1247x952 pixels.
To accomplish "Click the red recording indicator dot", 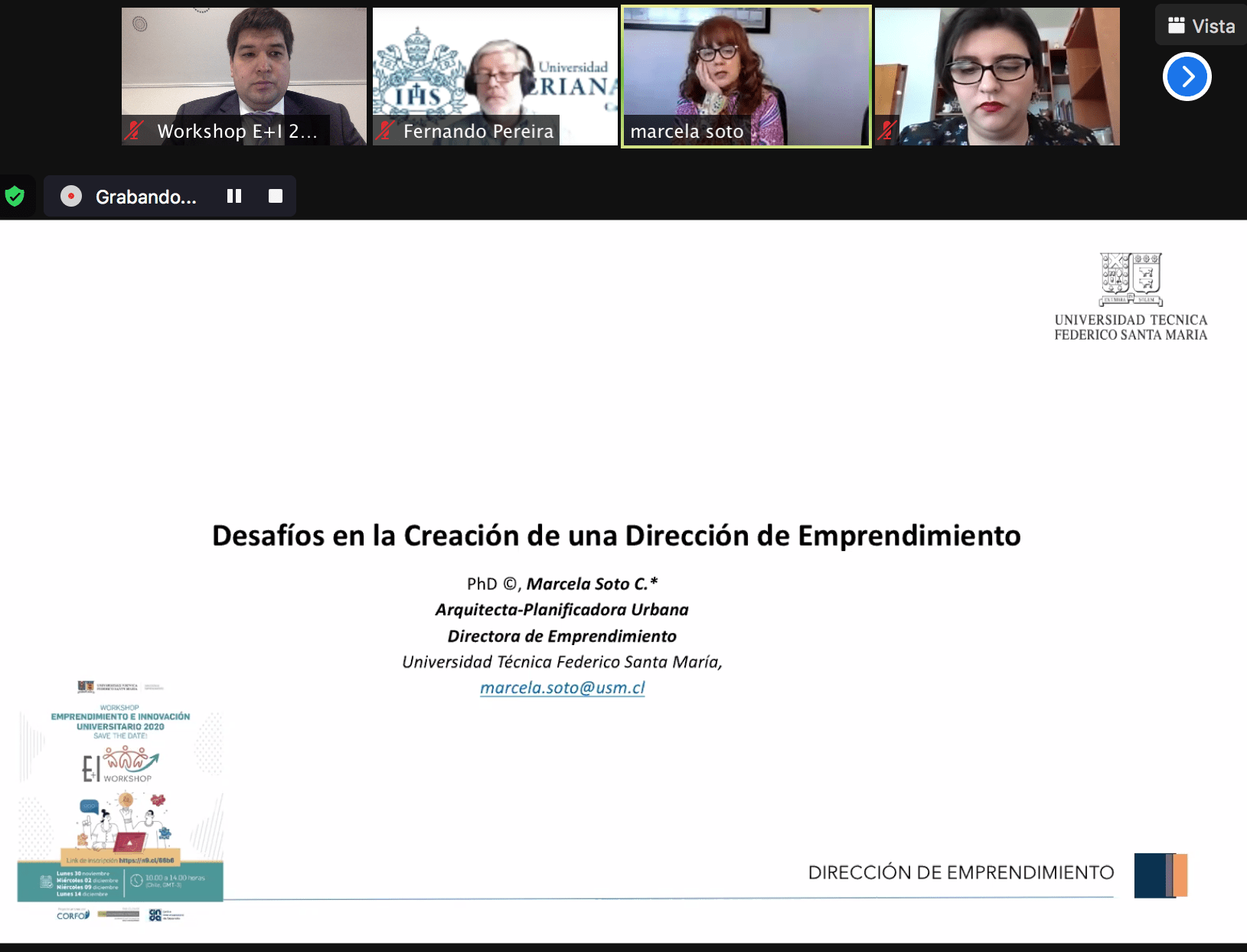I will pos(71,197).
